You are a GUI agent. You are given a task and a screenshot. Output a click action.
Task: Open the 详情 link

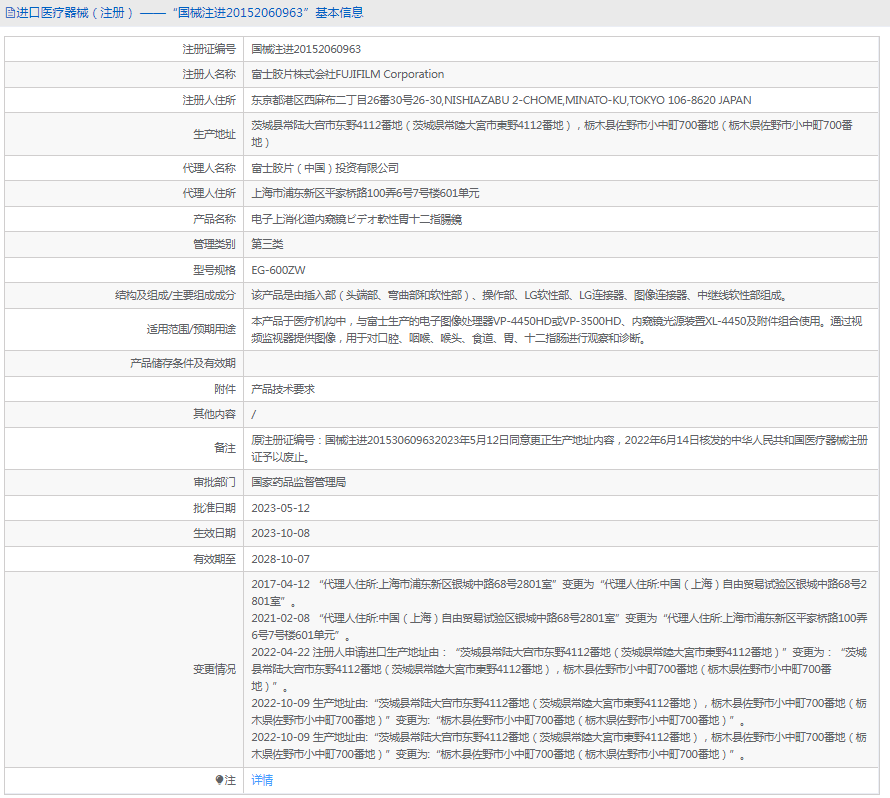[262, 780]
